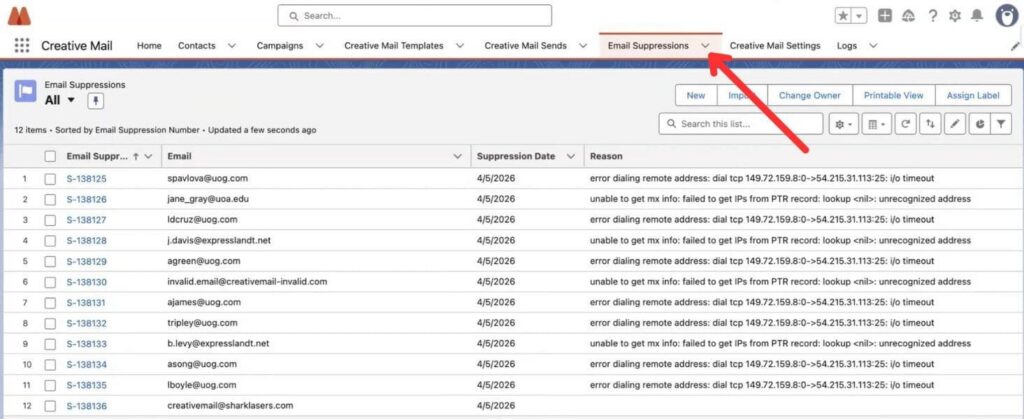Select checkbox for row S-138126
Screen dimensions: 1024x419
point(50,200)
